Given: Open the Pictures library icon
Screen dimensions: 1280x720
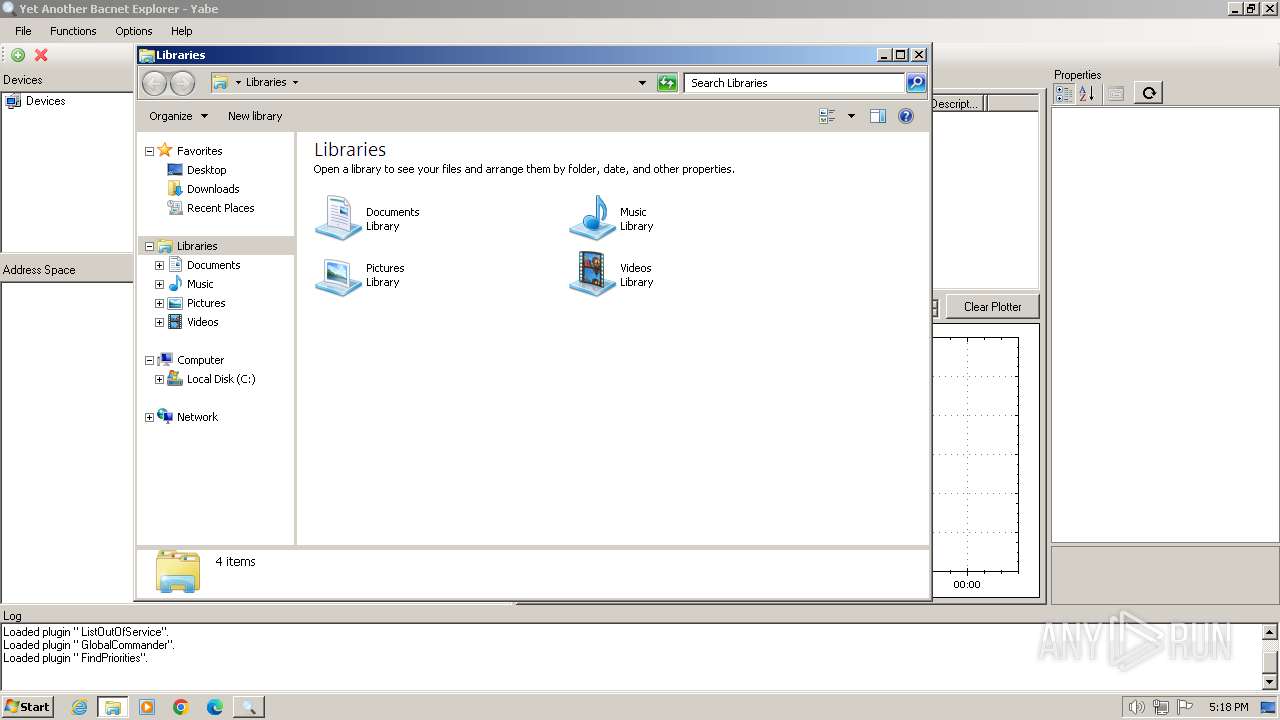Looking at the screenshot, I should (338, 274).
